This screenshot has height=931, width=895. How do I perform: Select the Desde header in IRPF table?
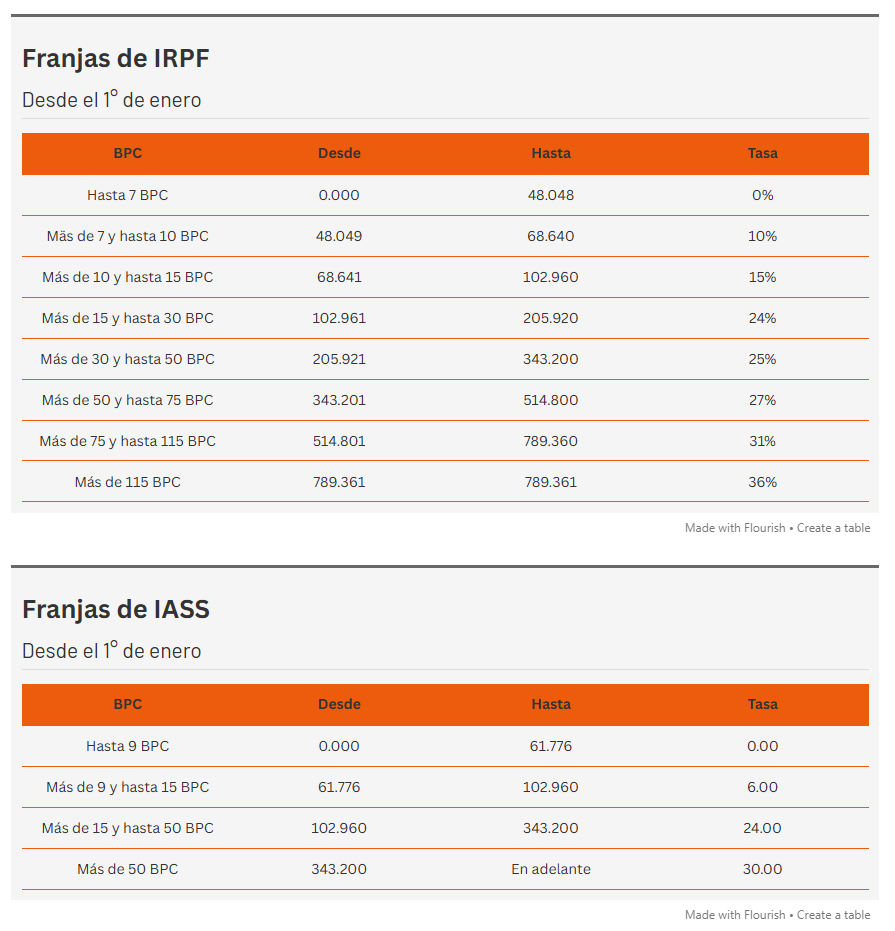click(339, 154)
